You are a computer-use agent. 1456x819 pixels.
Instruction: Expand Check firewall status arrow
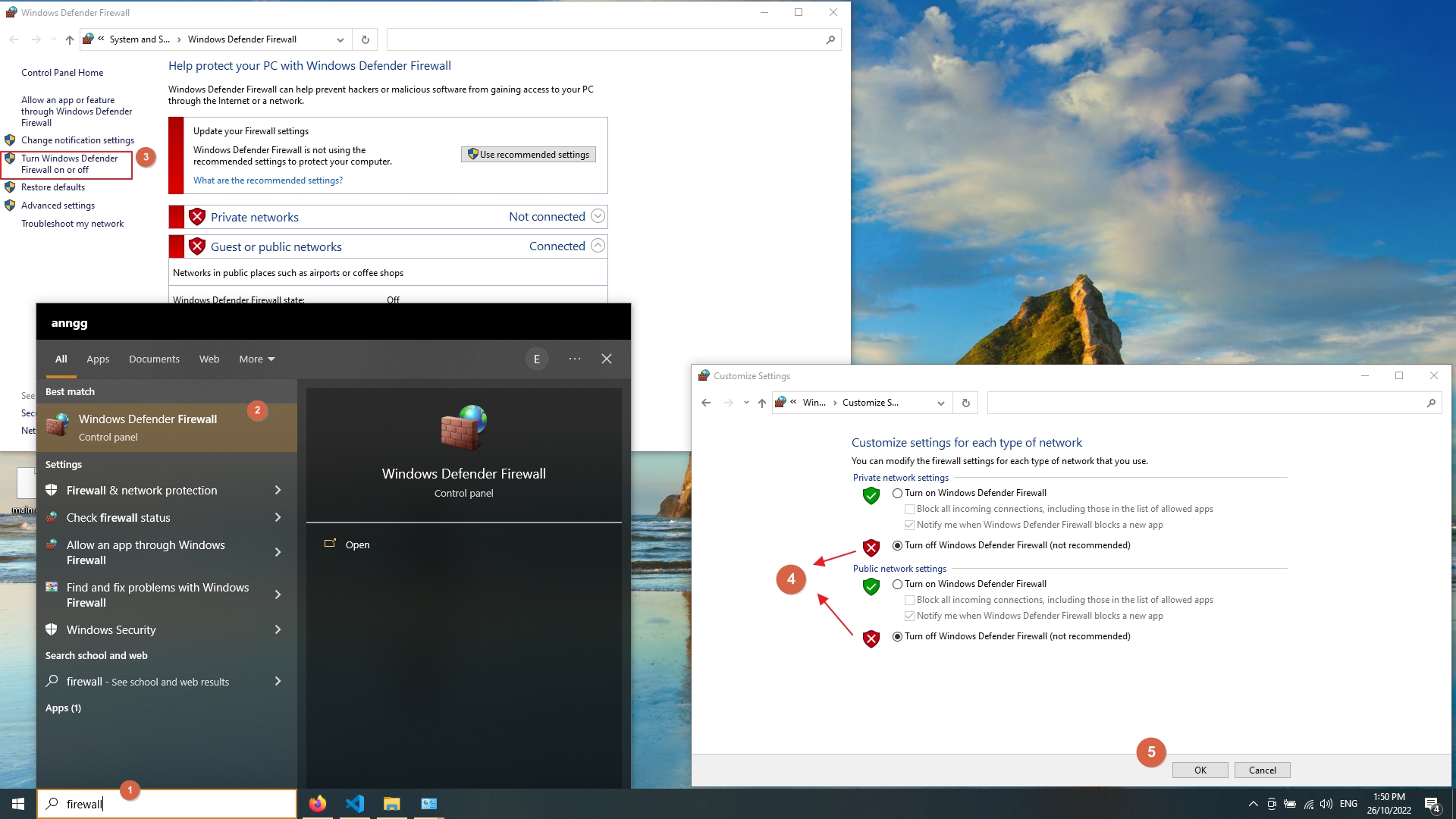(x=278, y=518)
